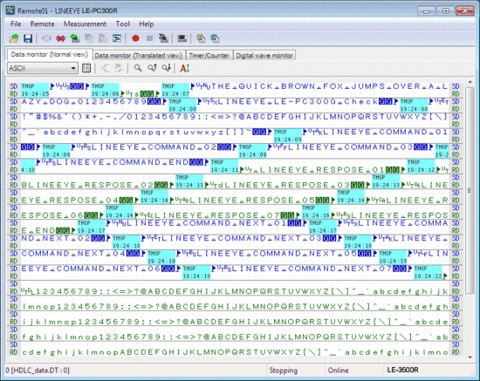Click the scrollbar down arrow
This screenshot has height=381, width=480.
(470, 357)
